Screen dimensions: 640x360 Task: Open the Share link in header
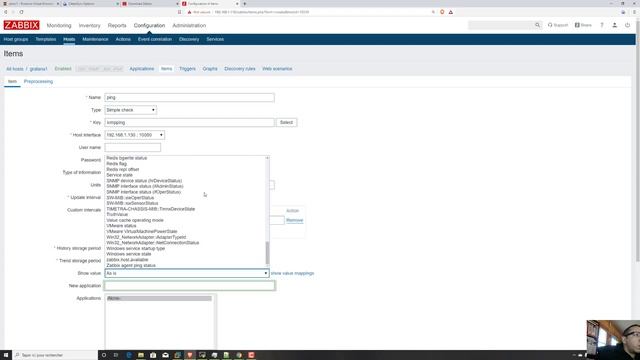click(583, 25)
